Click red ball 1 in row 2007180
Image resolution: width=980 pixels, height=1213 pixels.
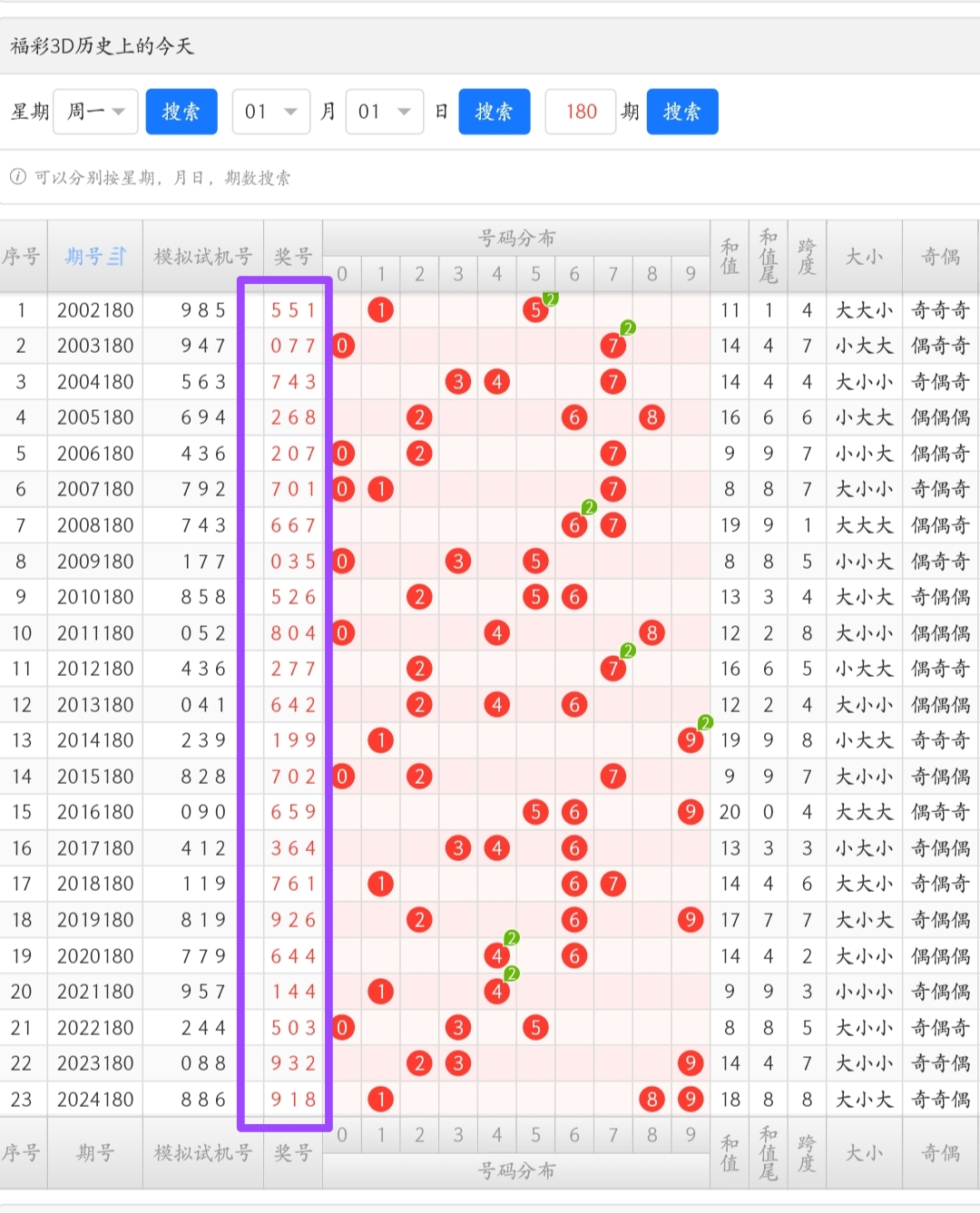(x=381, y=489)
